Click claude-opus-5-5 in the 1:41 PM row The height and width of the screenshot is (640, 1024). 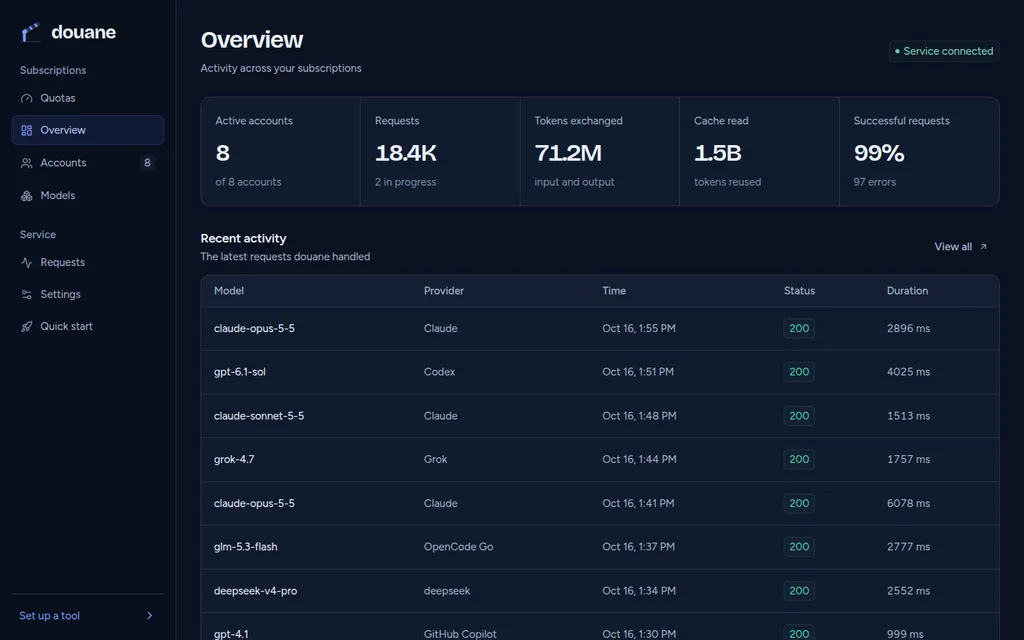coord(254,504)
